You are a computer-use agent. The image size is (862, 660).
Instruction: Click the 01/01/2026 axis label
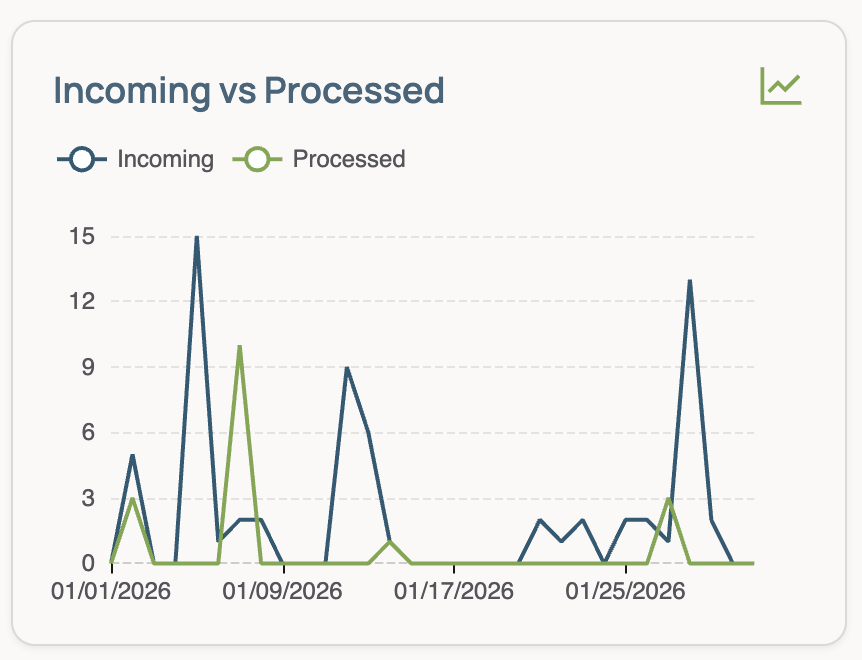point(111,591)
